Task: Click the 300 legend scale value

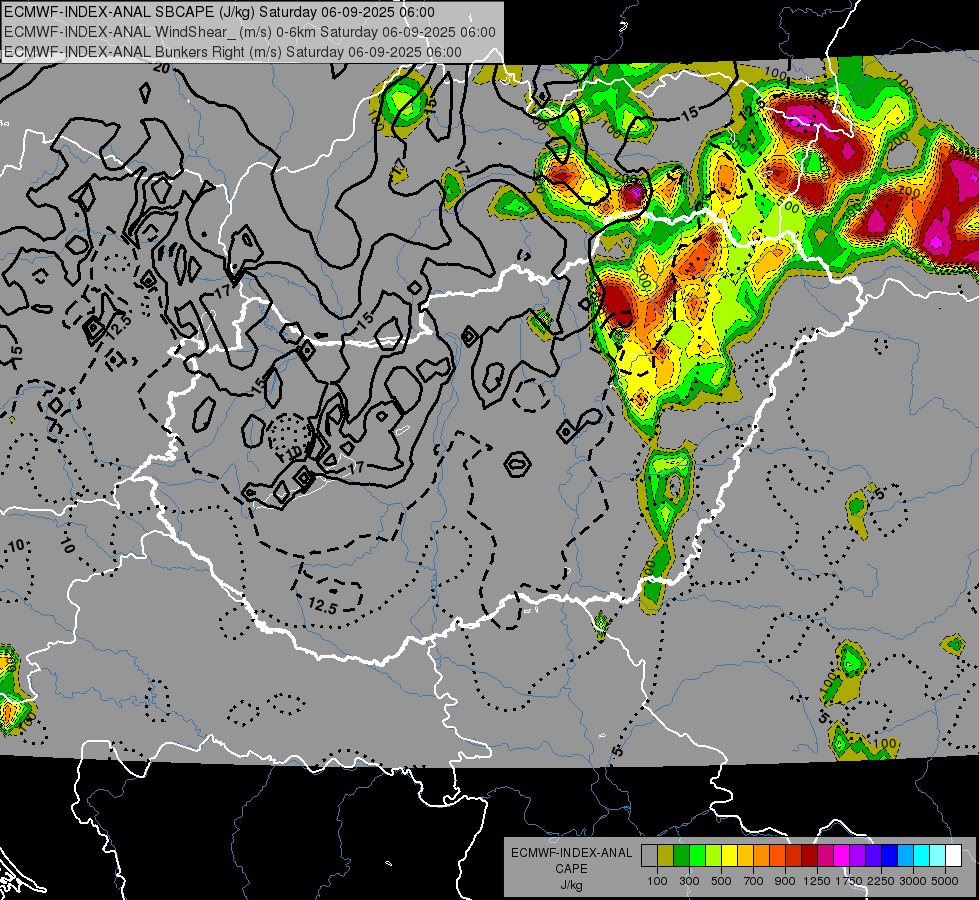Action: (x=689, y=881)
